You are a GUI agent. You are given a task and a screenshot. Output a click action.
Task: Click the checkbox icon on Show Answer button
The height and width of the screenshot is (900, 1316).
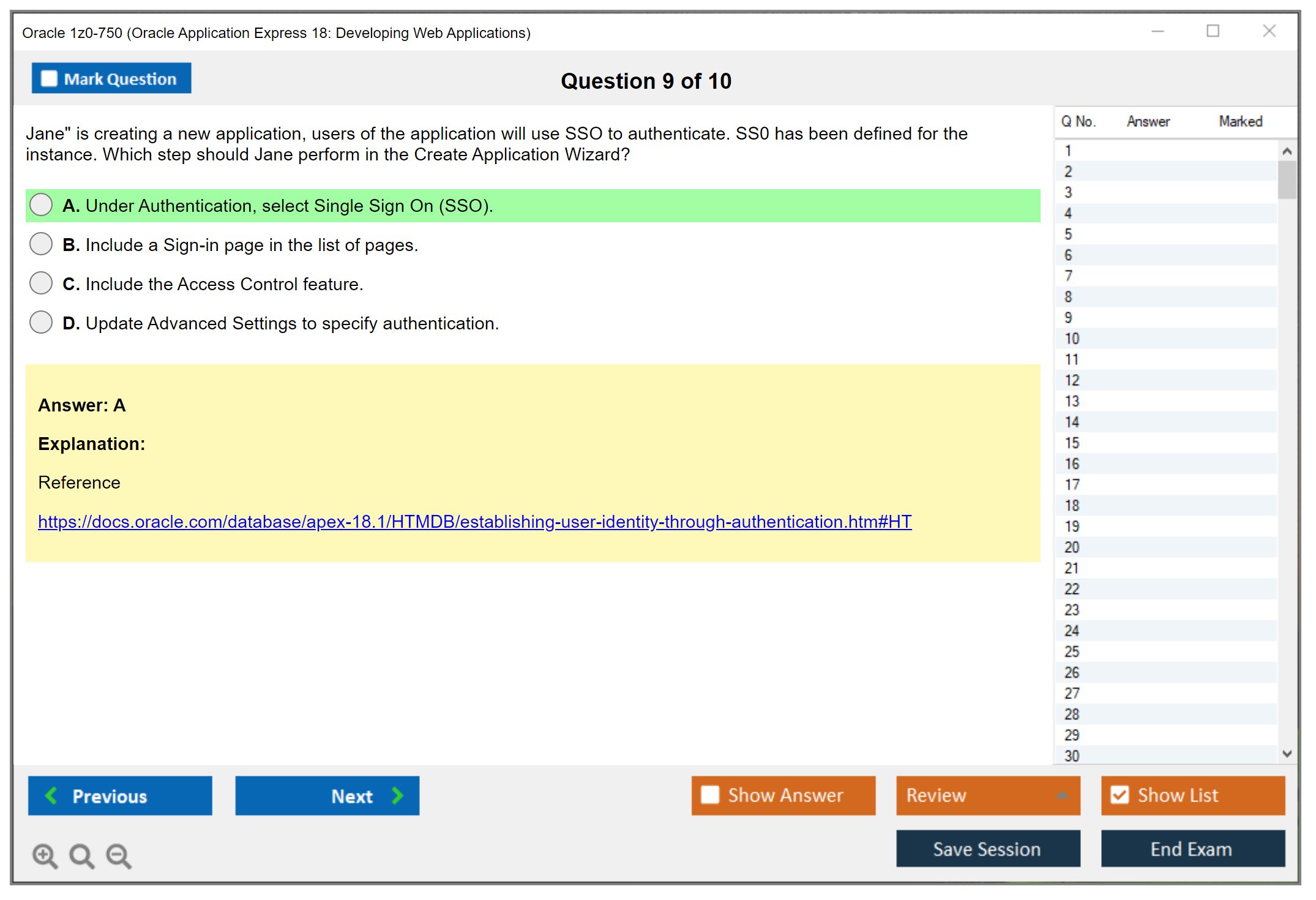click(x=710, y=795)
